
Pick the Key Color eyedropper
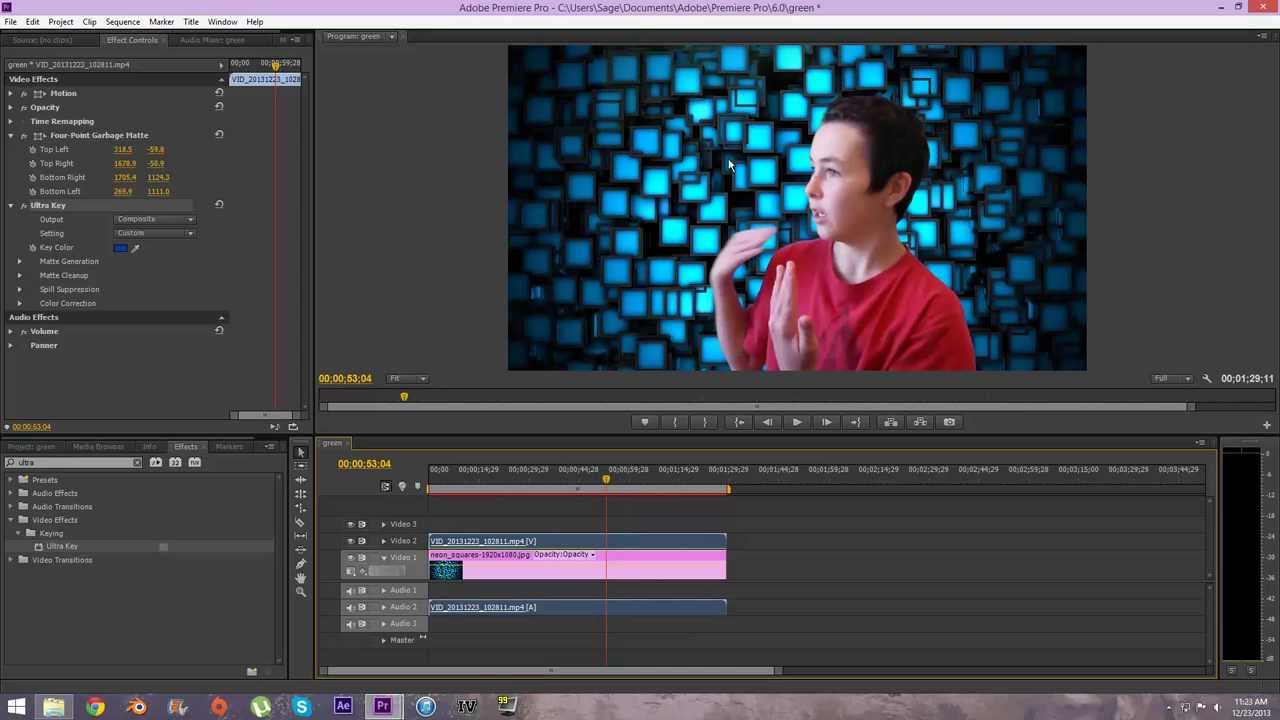135,248
